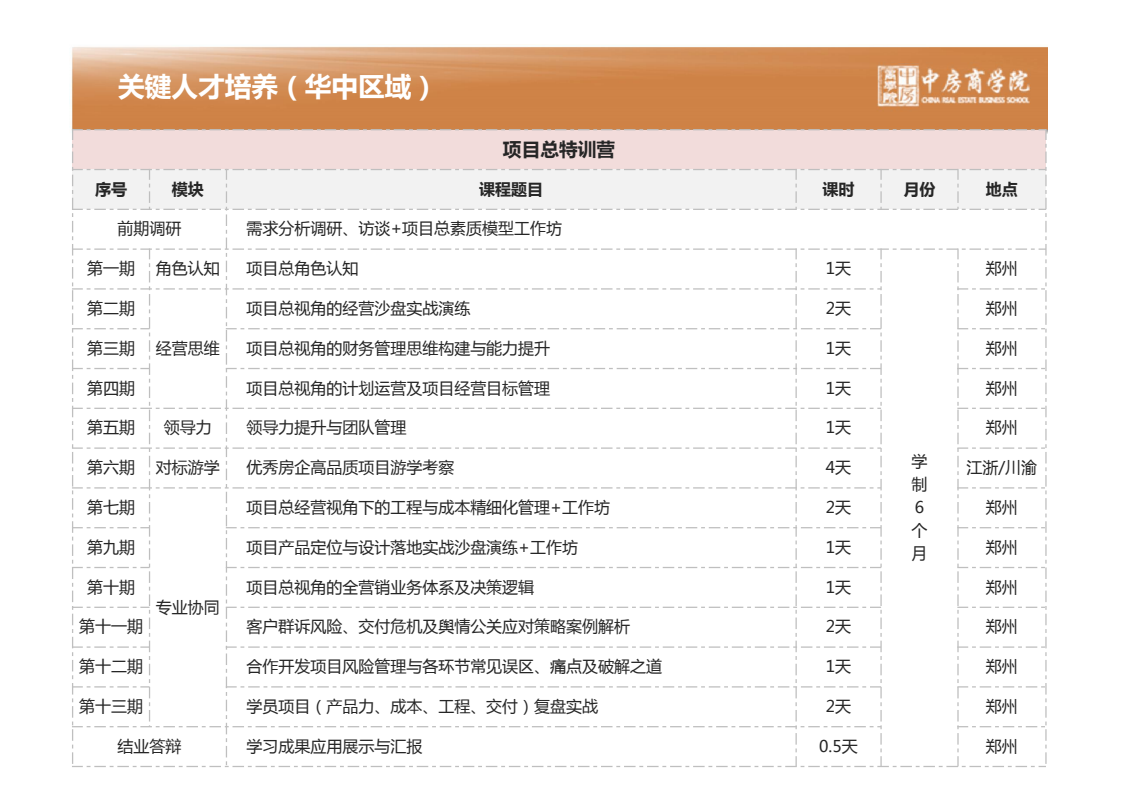Screen dimensions: 1121x789
Task: Click 郑州 in the 第五期 row
Action: [1001, 427]
